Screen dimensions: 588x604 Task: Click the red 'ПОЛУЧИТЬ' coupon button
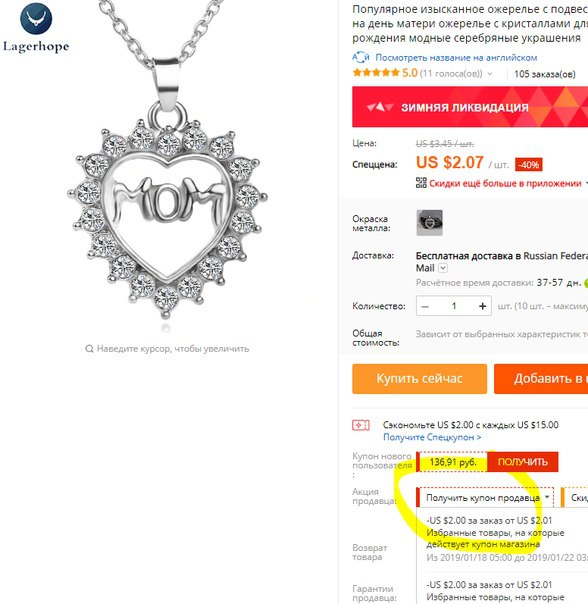tap(522, 462)
